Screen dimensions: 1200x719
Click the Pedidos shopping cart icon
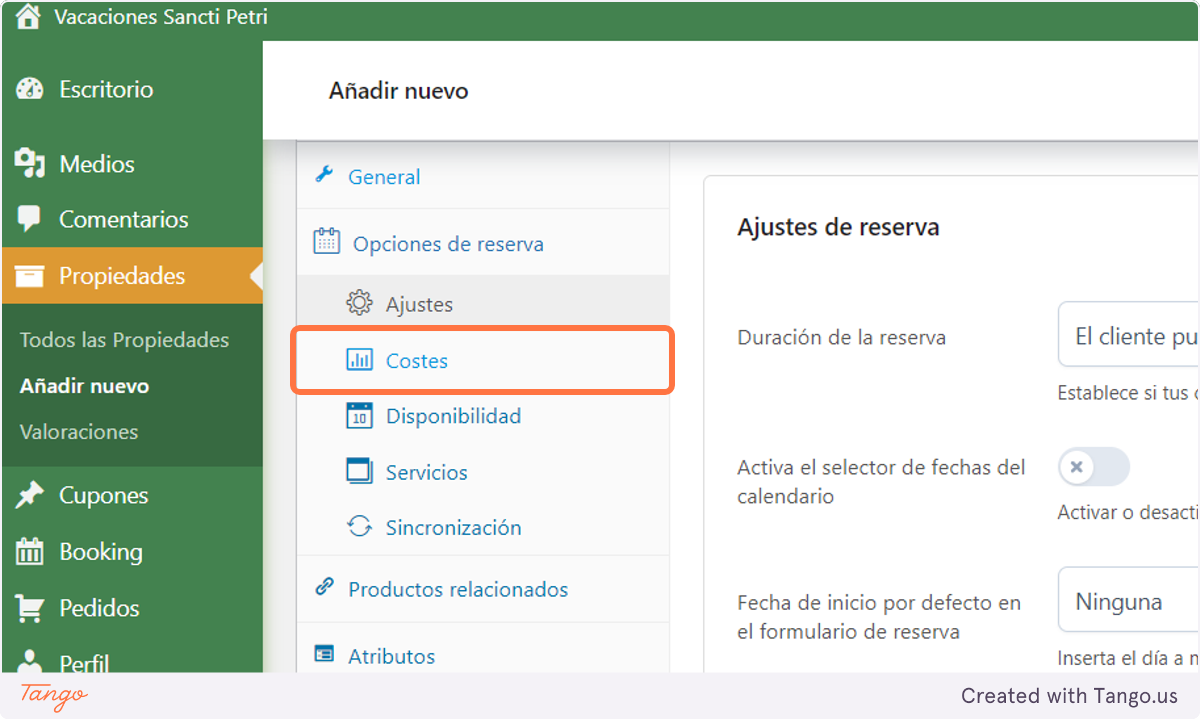30,608
